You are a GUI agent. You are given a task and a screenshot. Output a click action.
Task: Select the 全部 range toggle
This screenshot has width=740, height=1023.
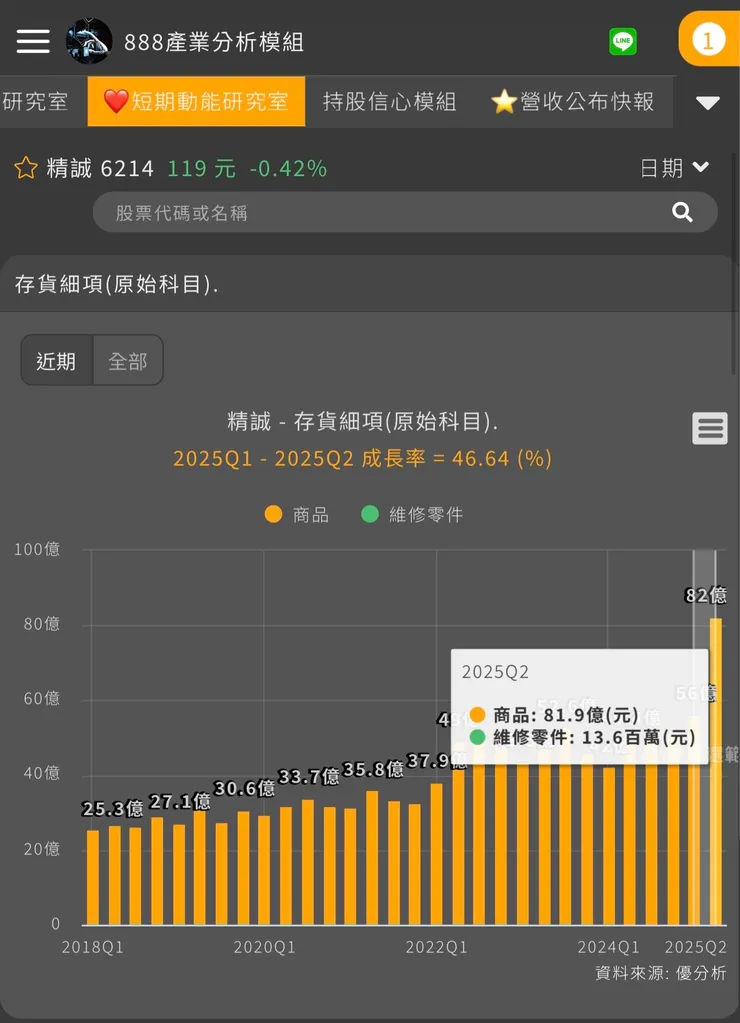tap(128, 360)
